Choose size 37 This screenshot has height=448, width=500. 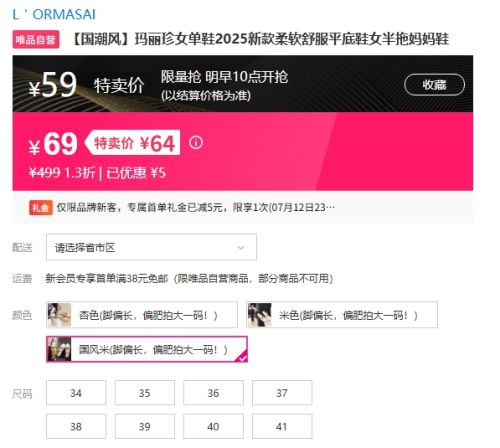tap(282, 393)
